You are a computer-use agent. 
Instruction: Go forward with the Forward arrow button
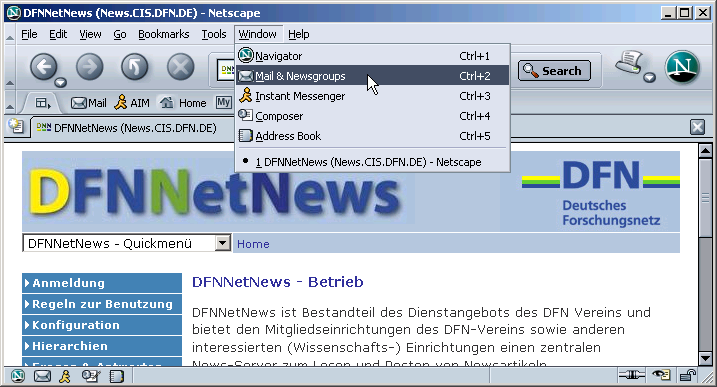click(x=89, y=67)
